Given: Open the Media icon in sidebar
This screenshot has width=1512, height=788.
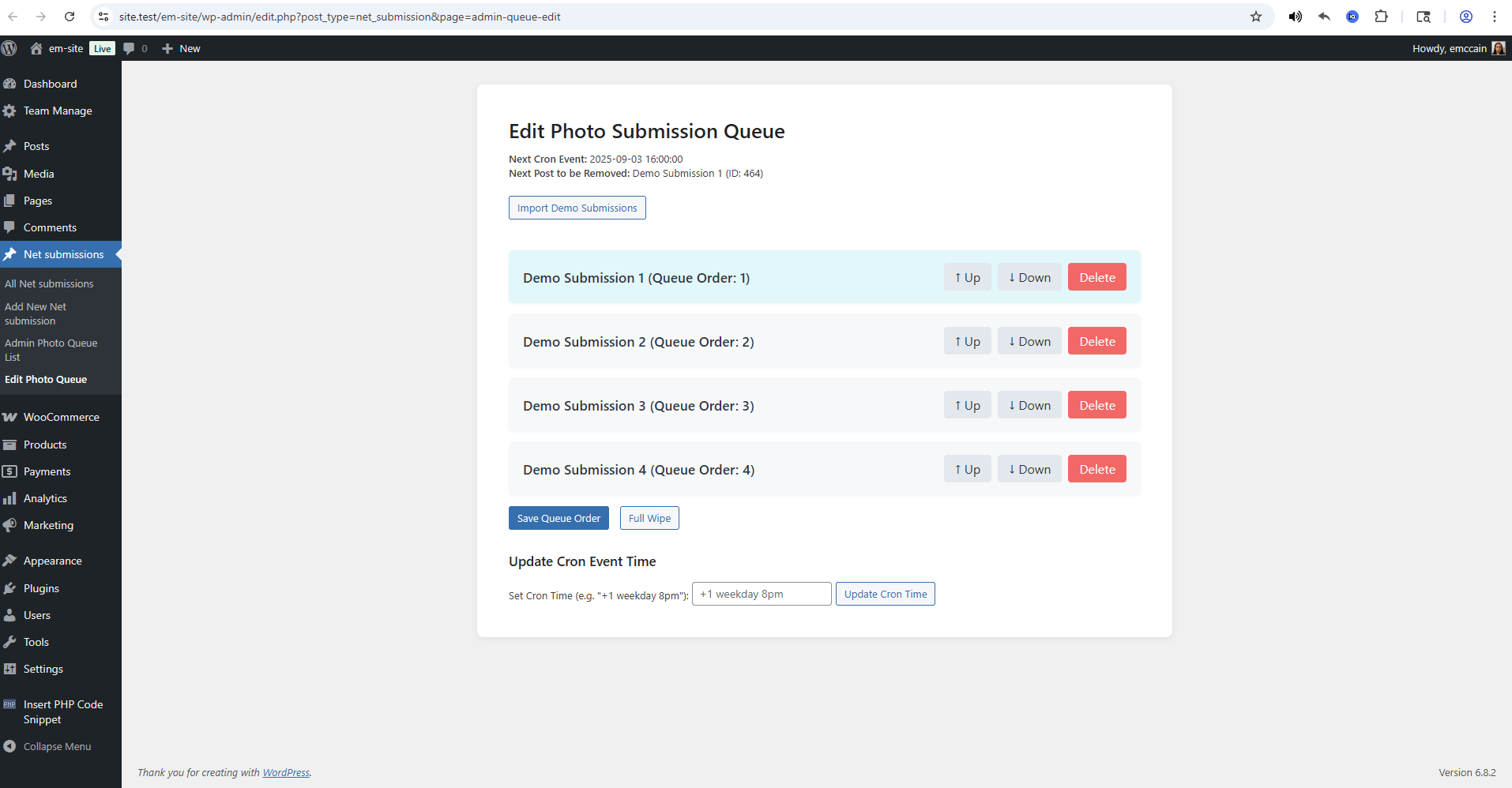Looking at the screenshot, I should 9,174.
